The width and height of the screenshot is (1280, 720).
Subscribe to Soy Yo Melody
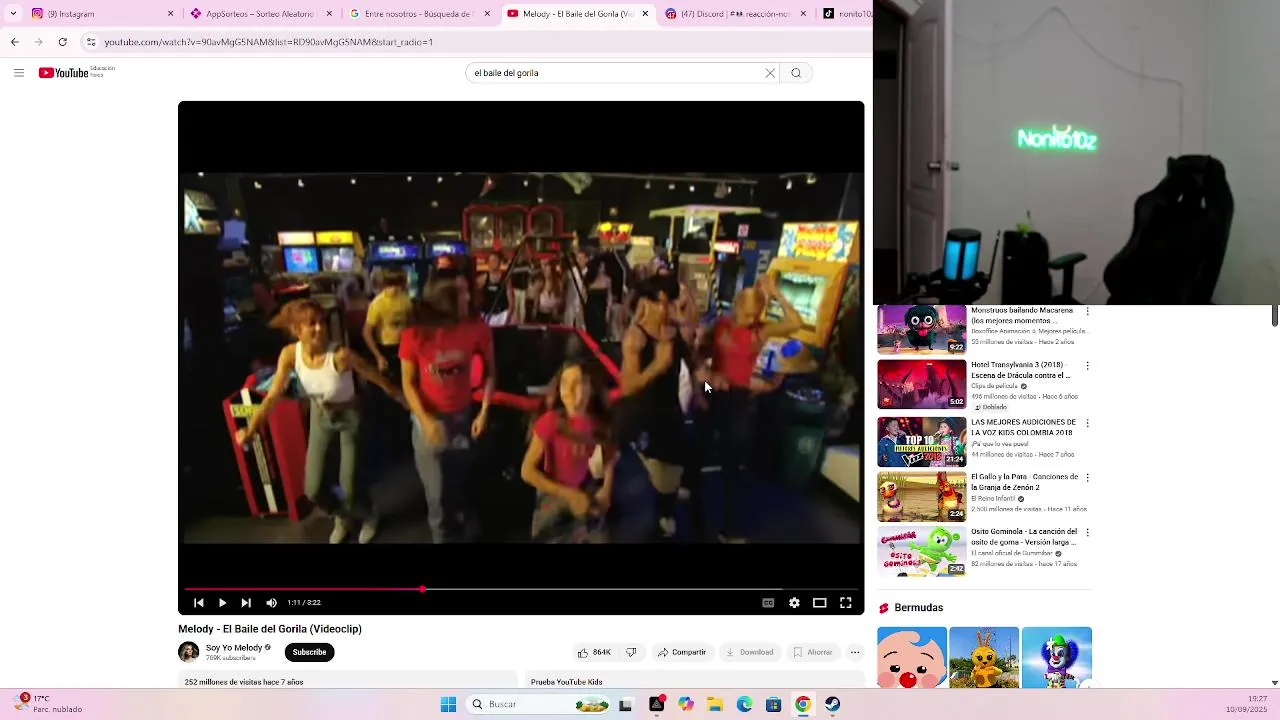309,652
